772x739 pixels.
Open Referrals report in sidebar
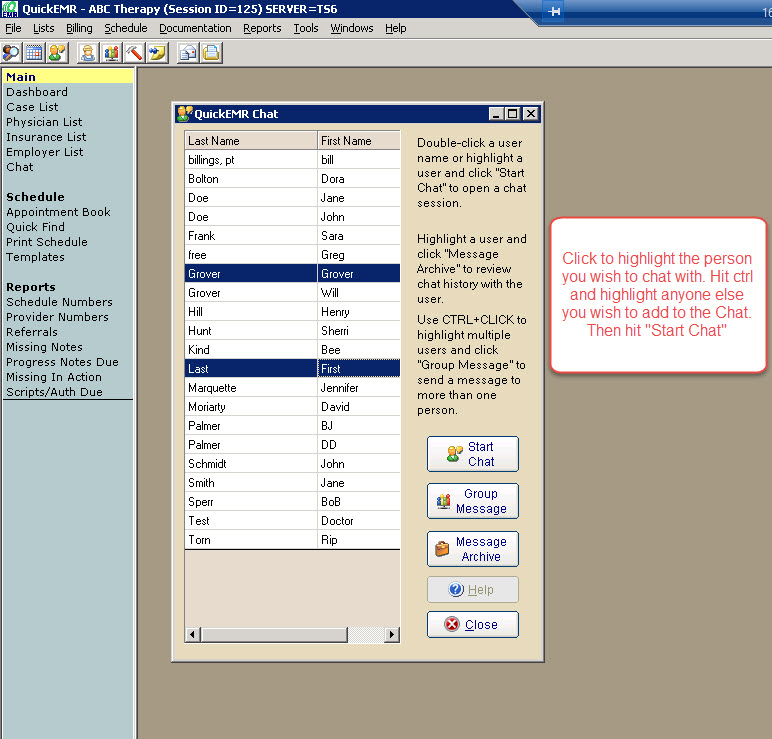pos(32,332)
